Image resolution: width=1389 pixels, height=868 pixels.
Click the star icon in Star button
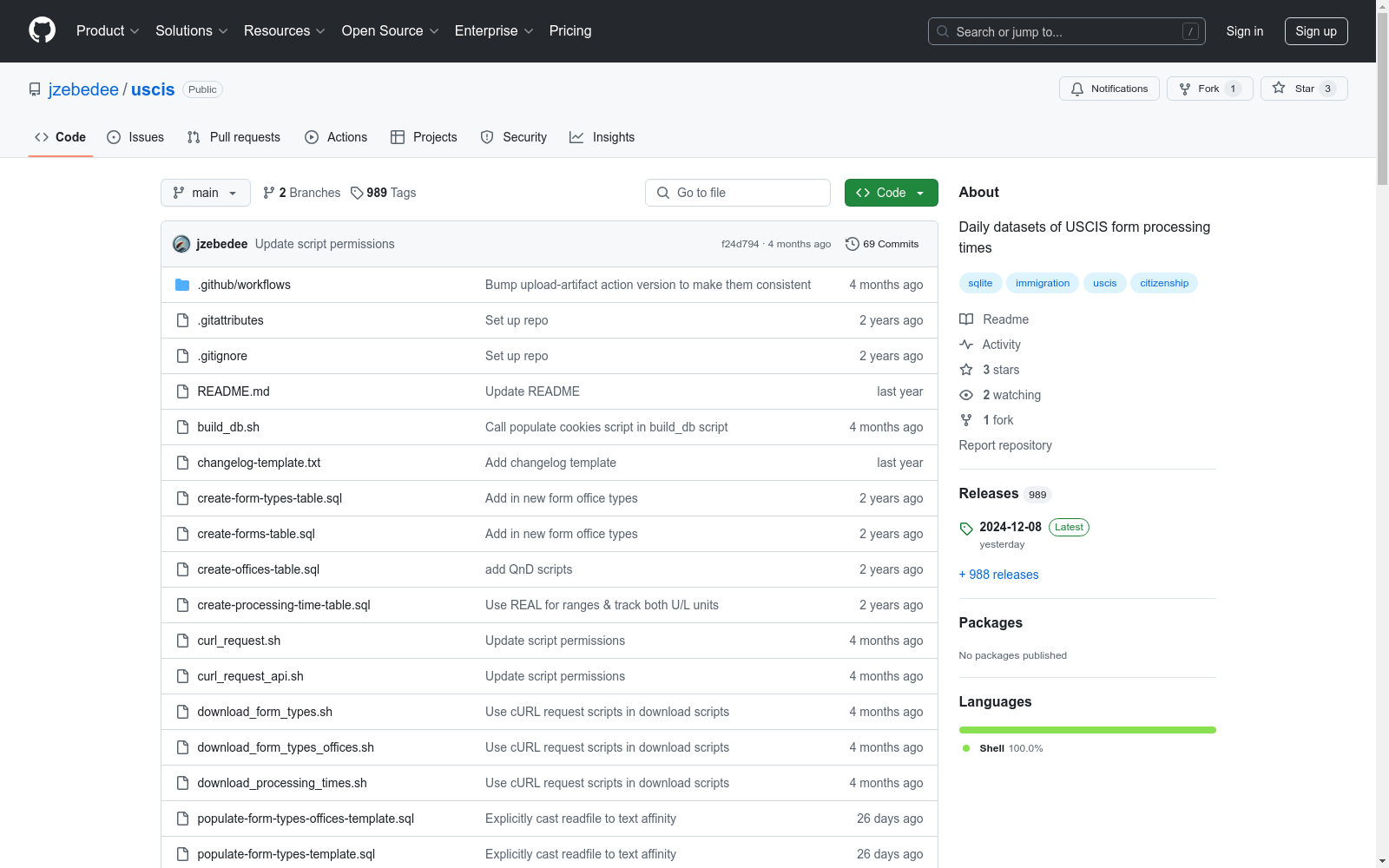pyautogui.click(x=1279, y=88)
